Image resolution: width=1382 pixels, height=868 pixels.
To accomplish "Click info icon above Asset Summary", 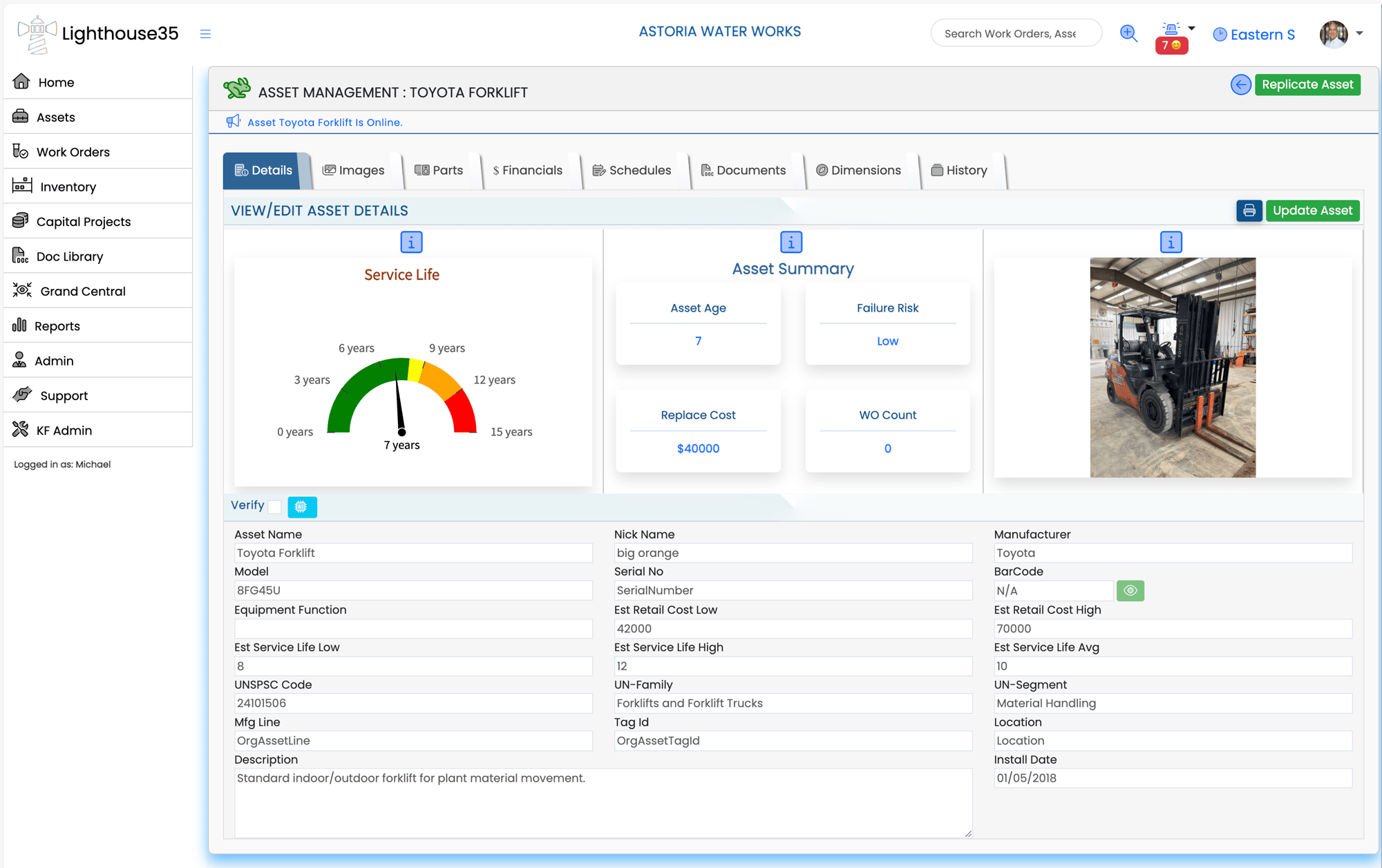I will [791, 243].
